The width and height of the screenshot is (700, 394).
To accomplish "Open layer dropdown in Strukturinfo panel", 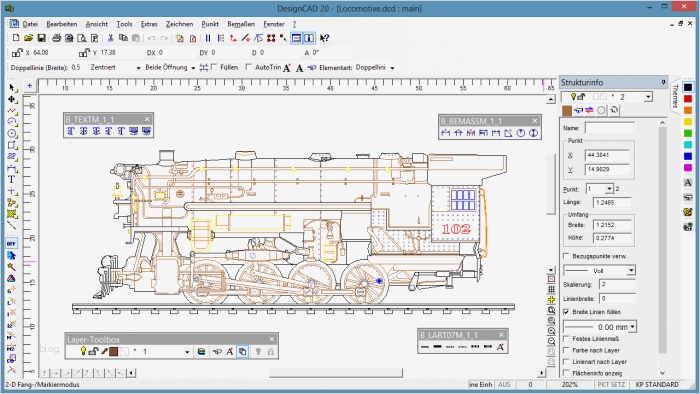I will 648,97.
